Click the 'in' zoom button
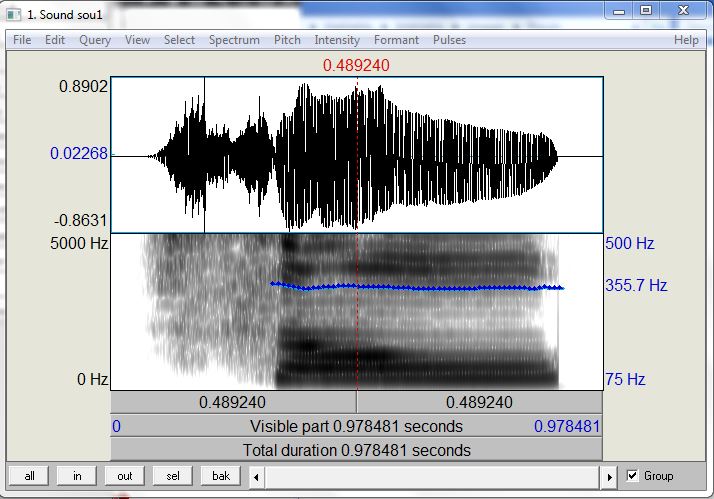 77,476
